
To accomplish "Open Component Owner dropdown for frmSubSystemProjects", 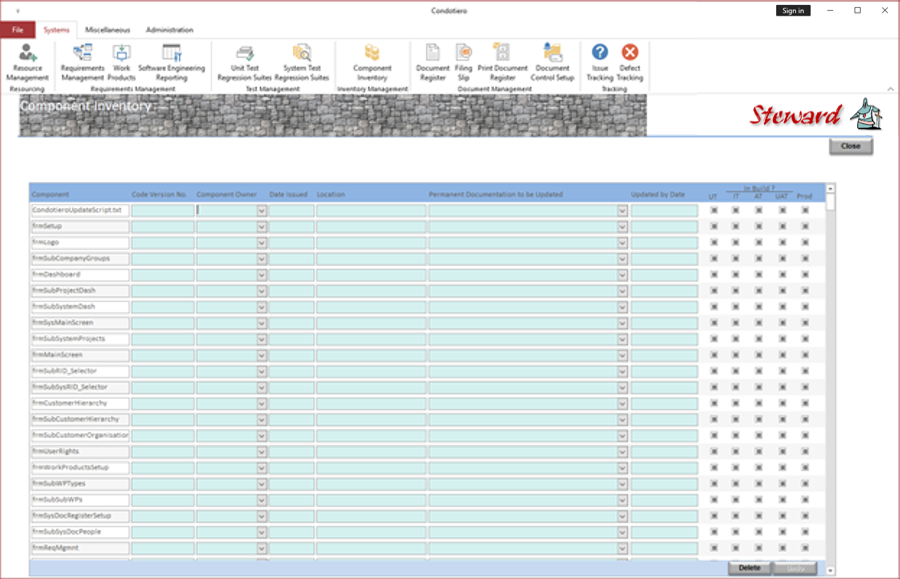I will (x=262, y=339).
